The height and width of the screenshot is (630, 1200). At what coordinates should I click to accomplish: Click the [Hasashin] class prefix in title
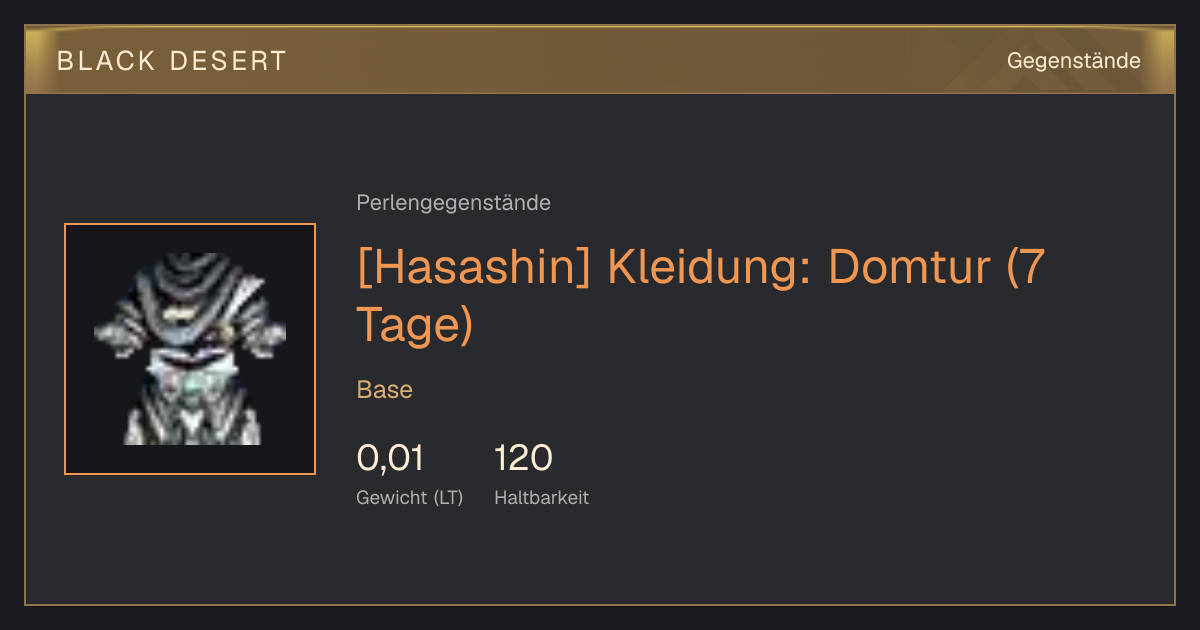(476, 268)
